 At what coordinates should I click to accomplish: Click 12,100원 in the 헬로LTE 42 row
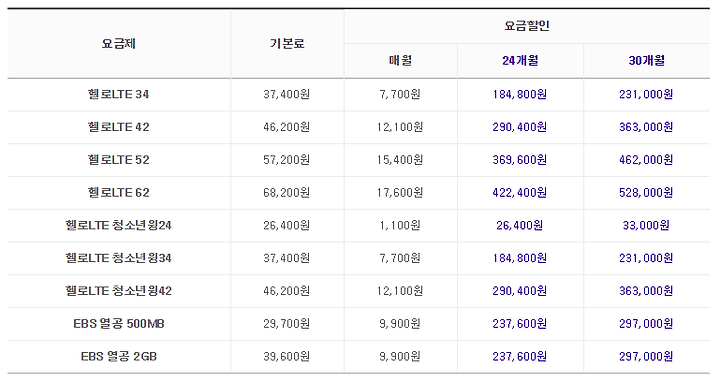(400, 127)
